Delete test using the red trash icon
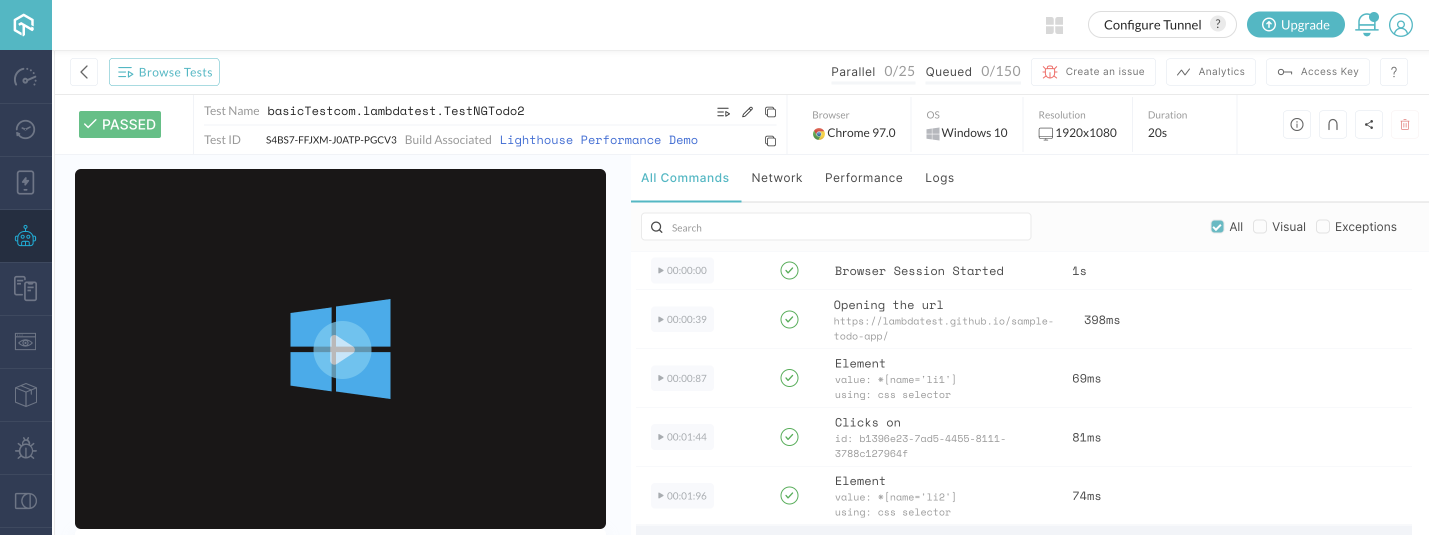Screen dimensions: 1429x535 click(1404, 125)
